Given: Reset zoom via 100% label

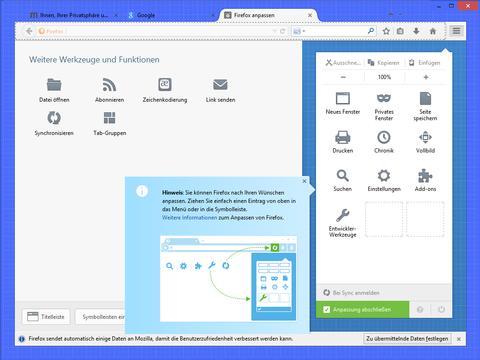Looking at the screenshot, I should (x=384, y=77).
